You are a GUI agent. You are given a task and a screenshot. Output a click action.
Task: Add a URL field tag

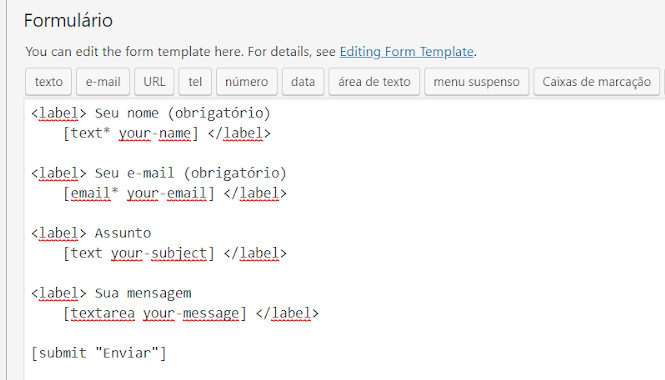coord(154,81)
